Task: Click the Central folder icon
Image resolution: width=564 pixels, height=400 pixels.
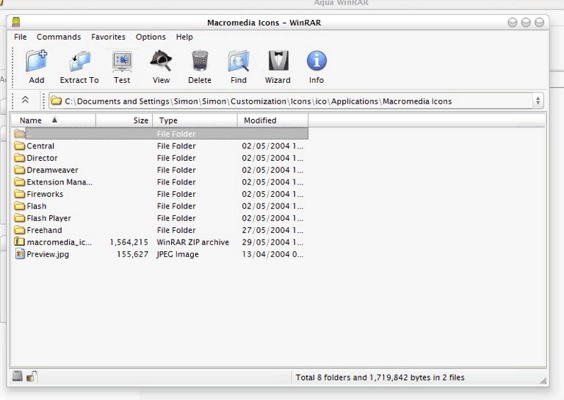Action: point(19,146)
